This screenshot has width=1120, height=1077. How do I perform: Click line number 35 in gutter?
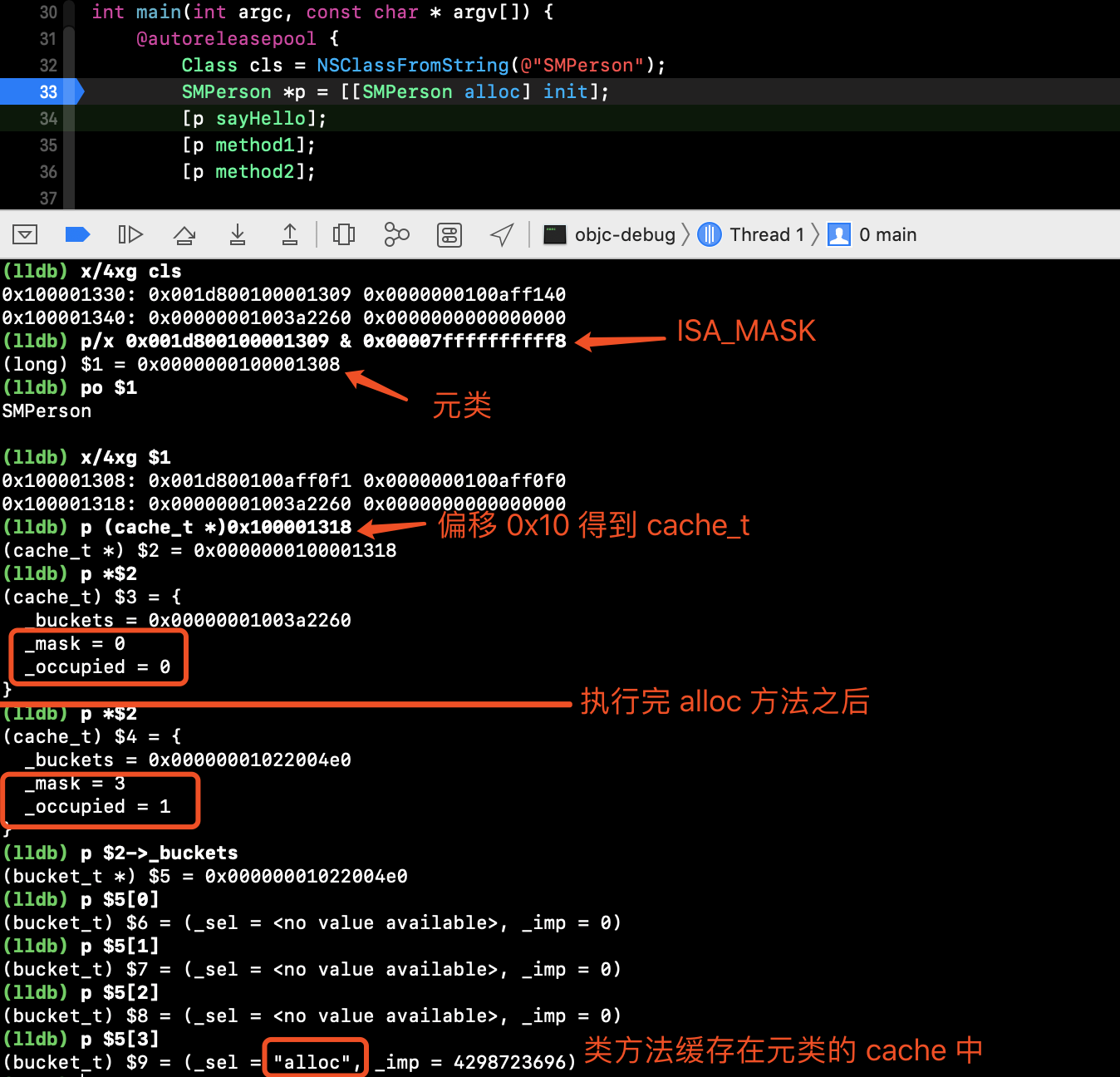tap(48, 145)
